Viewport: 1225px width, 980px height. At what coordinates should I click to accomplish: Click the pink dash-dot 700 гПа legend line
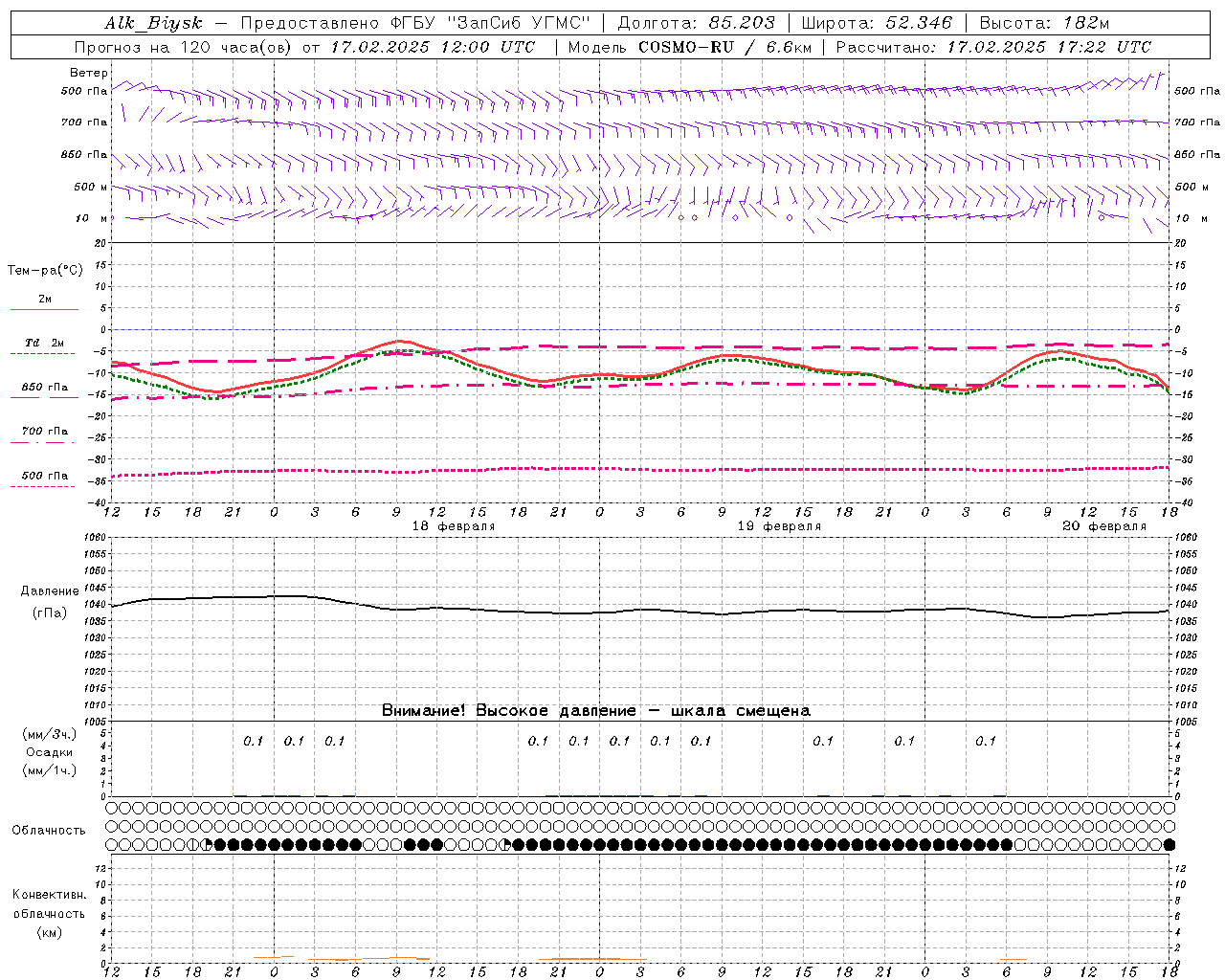point(43,442)
